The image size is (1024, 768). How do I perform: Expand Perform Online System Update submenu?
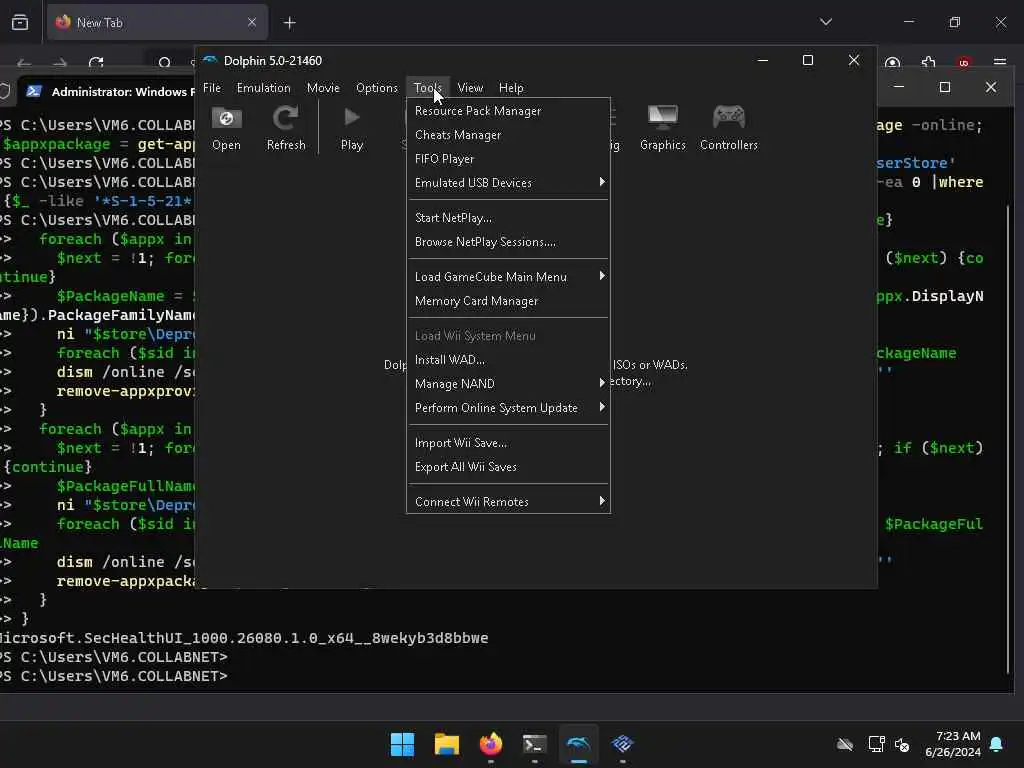tap(508, 408)
